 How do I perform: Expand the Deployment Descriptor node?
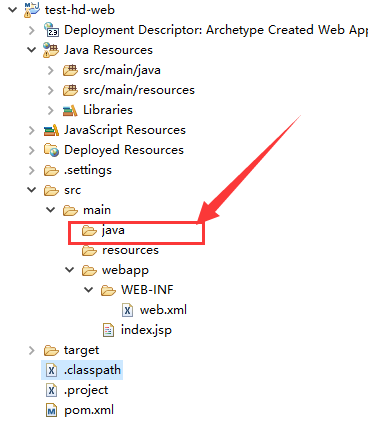(x=32, y=30)
